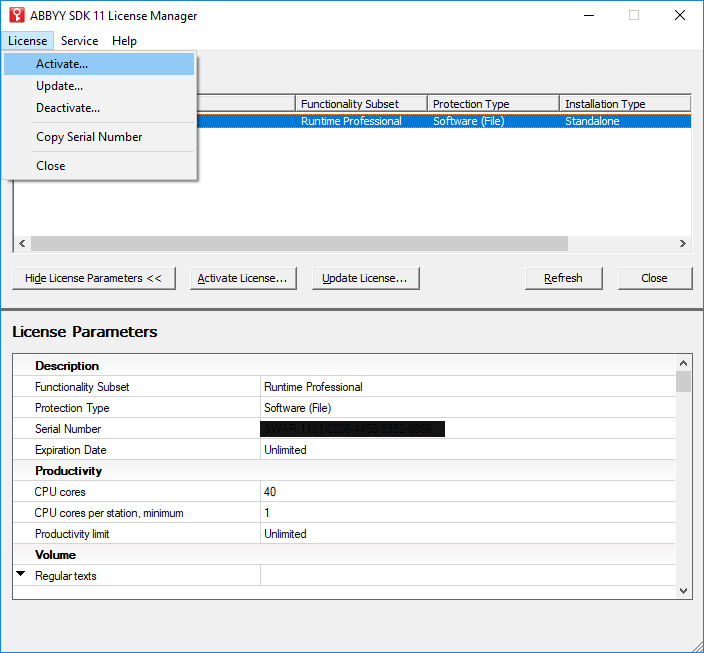The height and width of the screenshot is (653, 704).
Task: Click Unlimited value for Expiration Date
Action: pos(285,450)
